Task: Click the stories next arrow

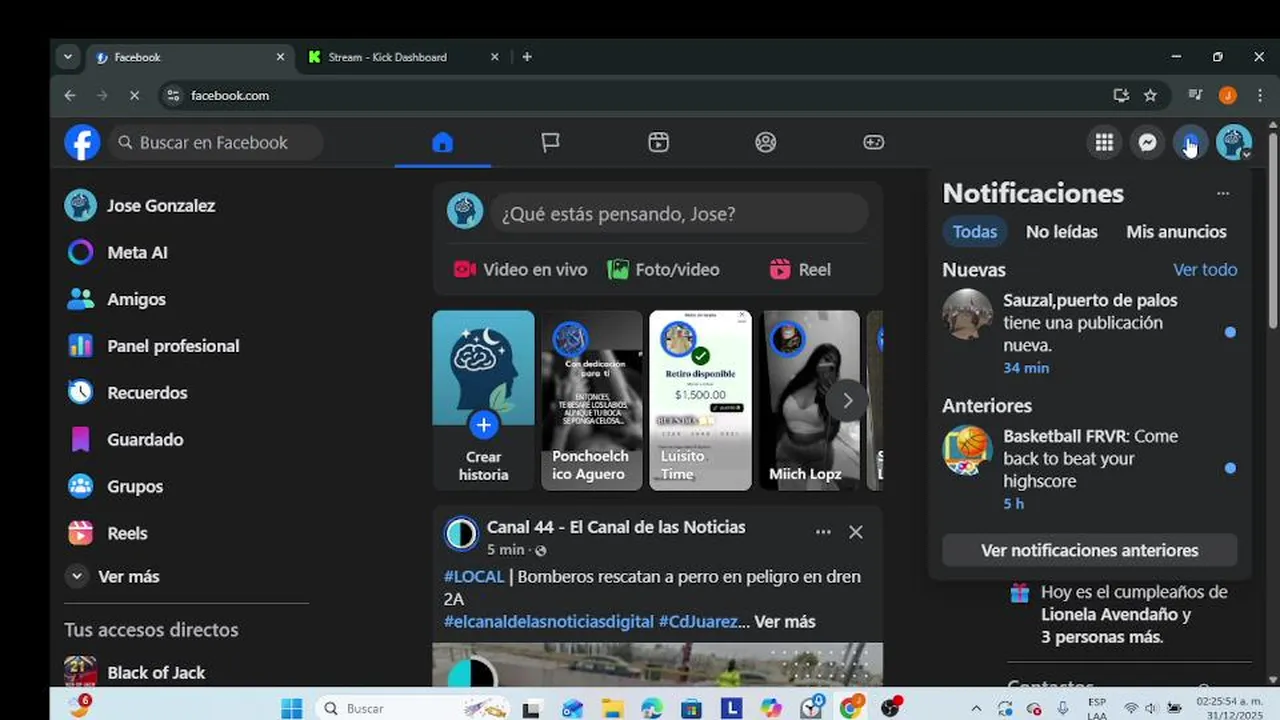Action: (x=847, y=401)
